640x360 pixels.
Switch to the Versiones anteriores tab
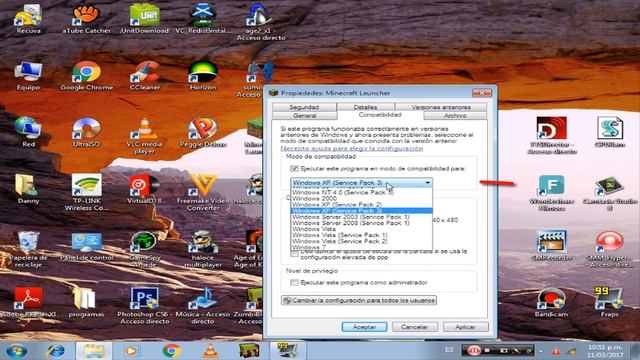click(x=441, y=107)
